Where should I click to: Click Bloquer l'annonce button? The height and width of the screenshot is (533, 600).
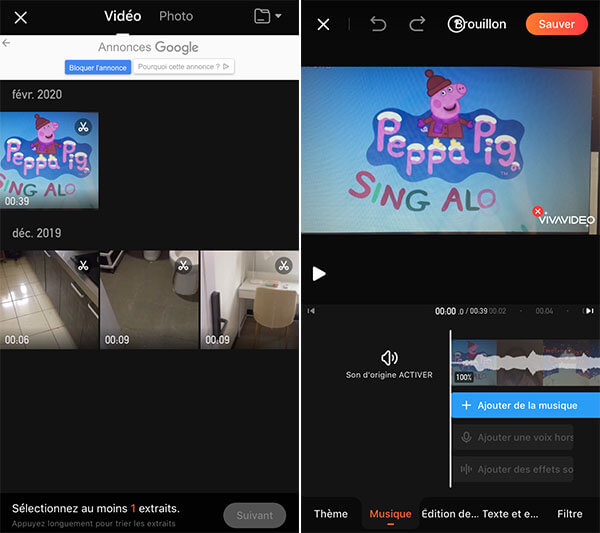[x=98, y=67]
